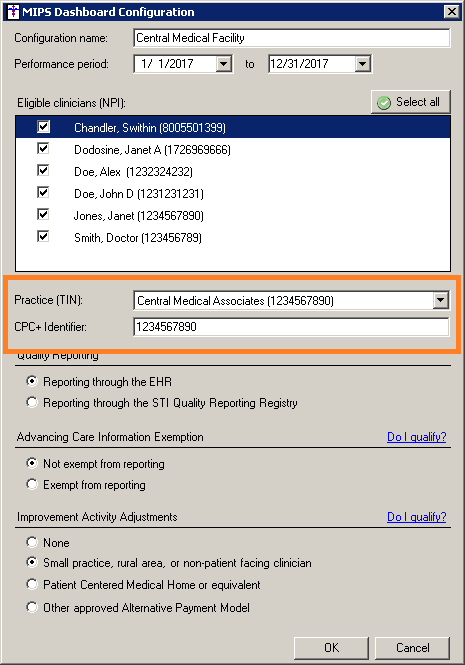Open the performance period end date dropdown
465x665 pixels.
362,64
